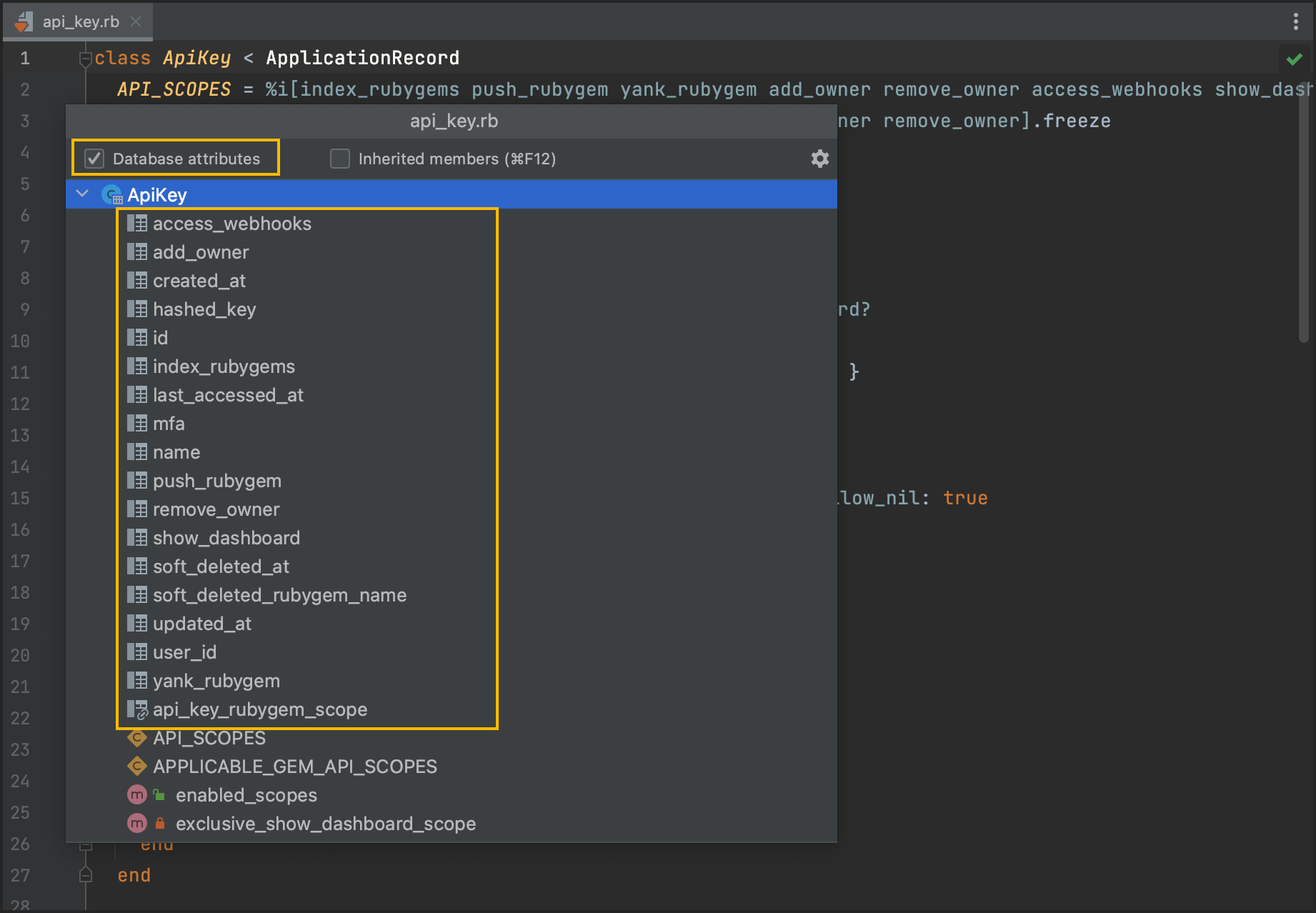Fold the class ApiKey block at line 1
This screenshot has height=913, width=1316.
[x=85, y=59]
